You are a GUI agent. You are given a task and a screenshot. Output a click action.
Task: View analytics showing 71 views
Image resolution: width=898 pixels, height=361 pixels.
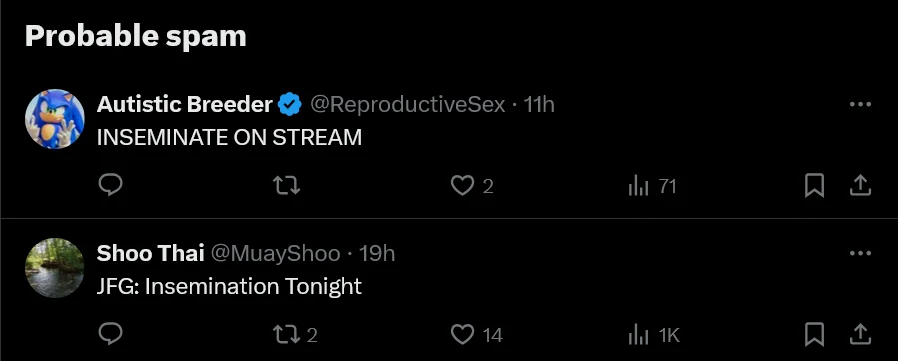[652, 186]
